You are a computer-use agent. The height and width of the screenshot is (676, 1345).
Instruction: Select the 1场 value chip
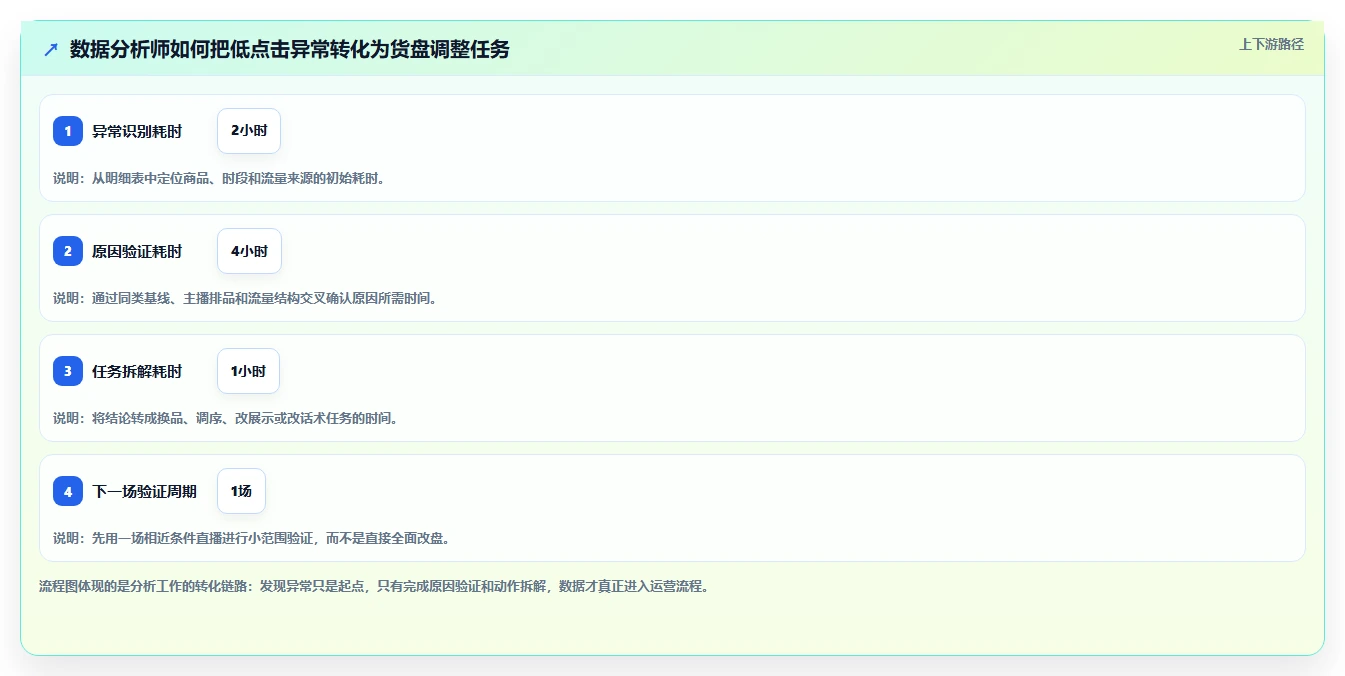241,491
